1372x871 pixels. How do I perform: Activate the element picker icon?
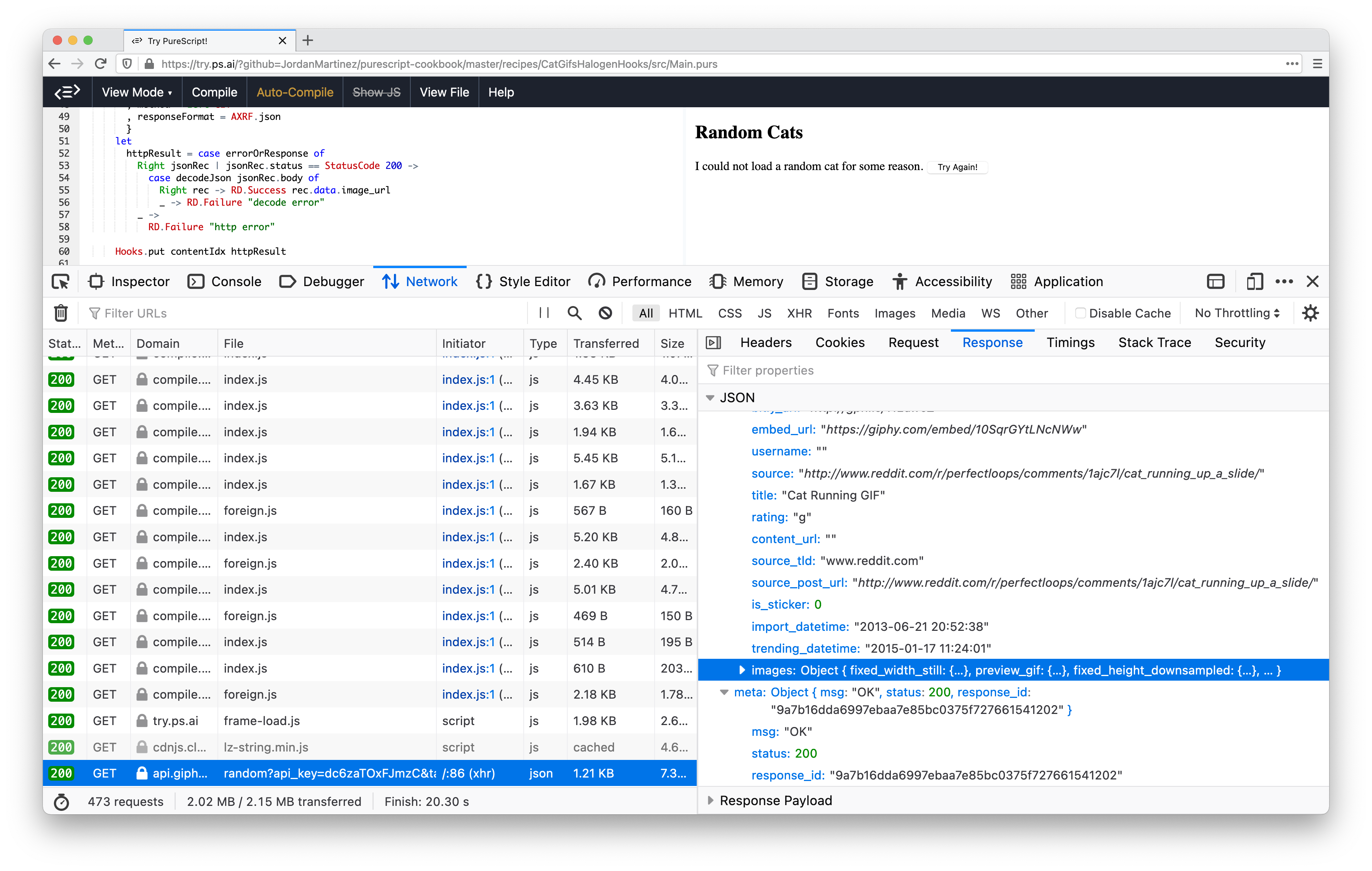coord(60,281)
